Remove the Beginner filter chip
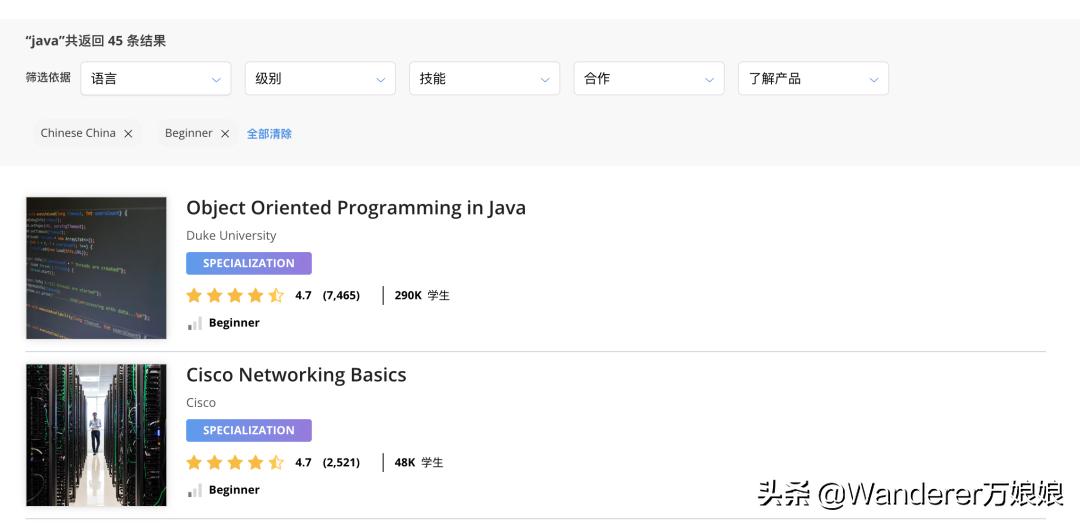Image resolution: width=1080 pixels, height=523 pixels. [x=225, y=134]
